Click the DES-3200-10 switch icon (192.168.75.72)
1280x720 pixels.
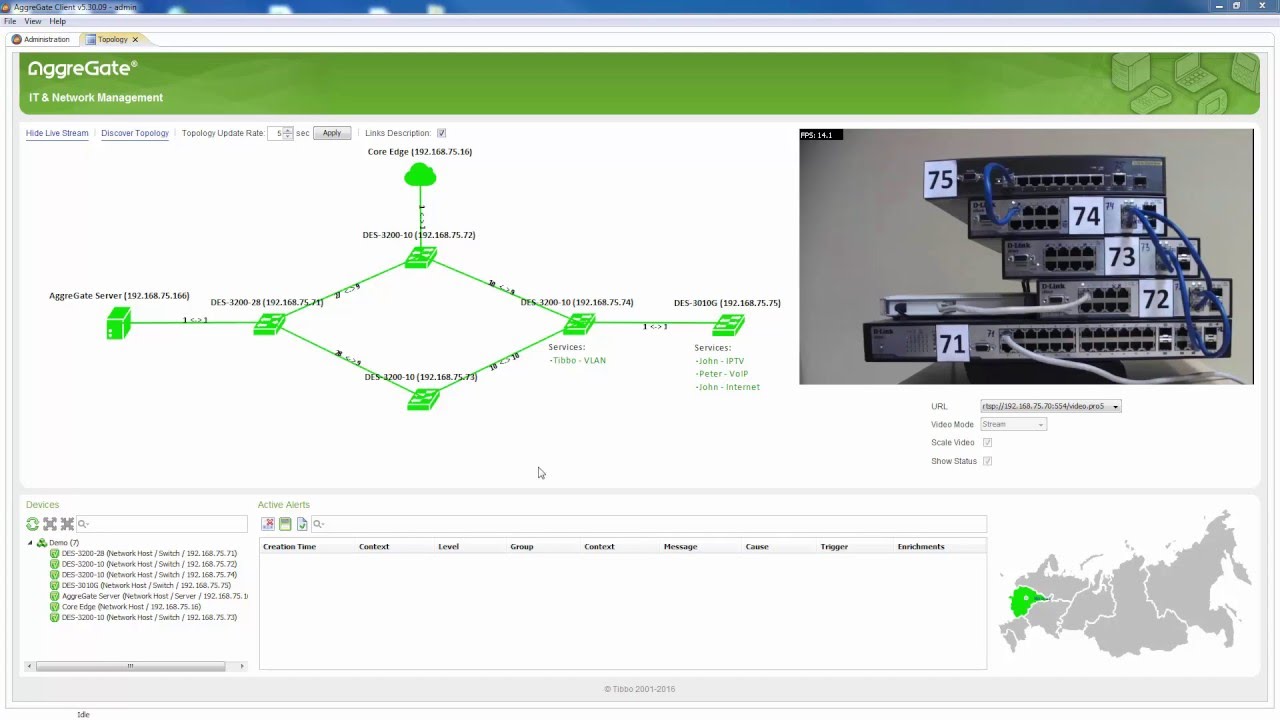point(421,257)
